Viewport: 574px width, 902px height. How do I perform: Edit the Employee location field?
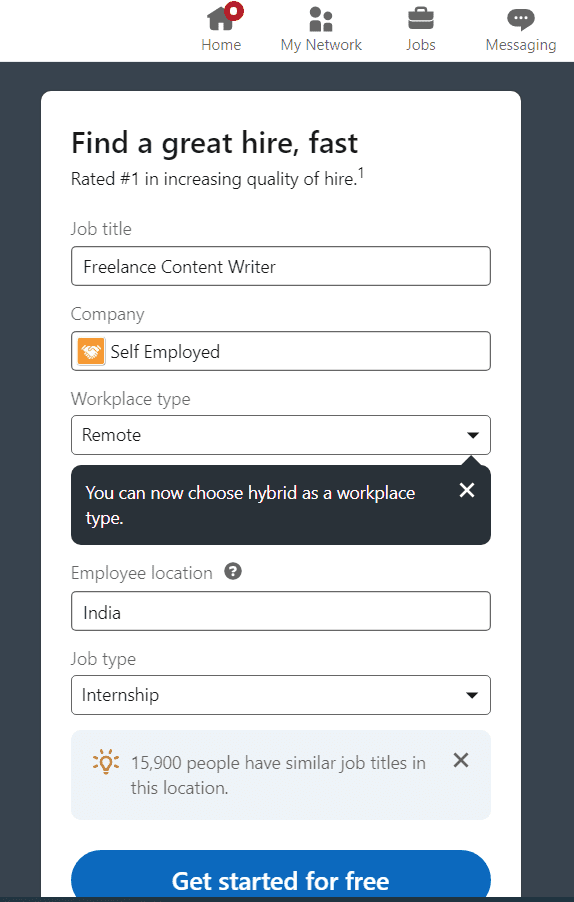281,611
